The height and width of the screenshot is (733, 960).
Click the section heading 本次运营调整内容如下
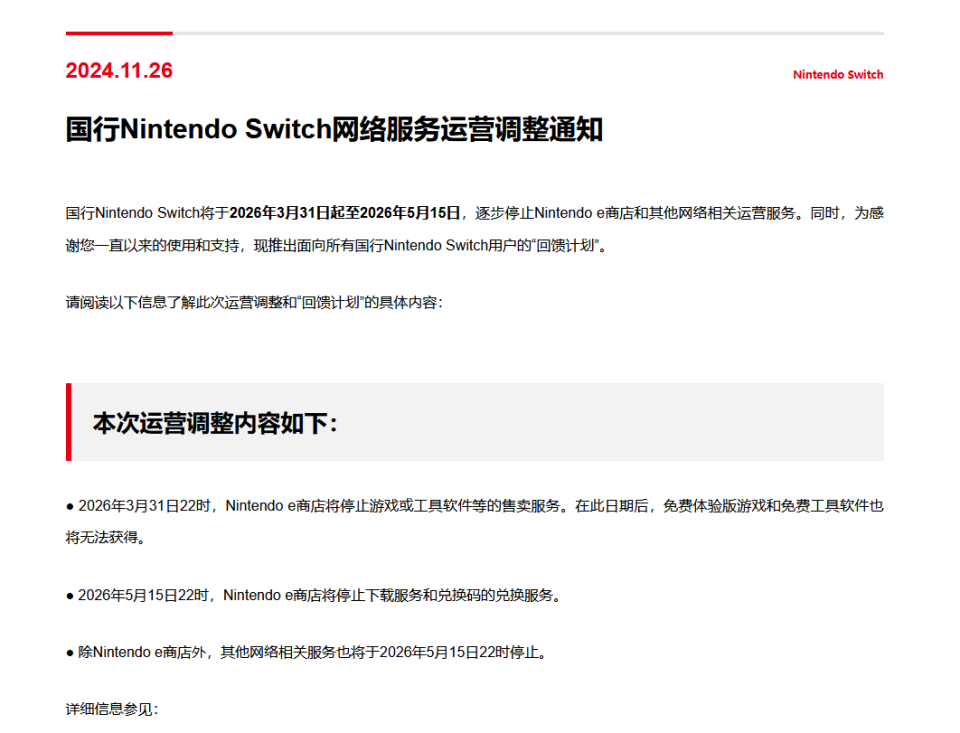tap(215, 423)
